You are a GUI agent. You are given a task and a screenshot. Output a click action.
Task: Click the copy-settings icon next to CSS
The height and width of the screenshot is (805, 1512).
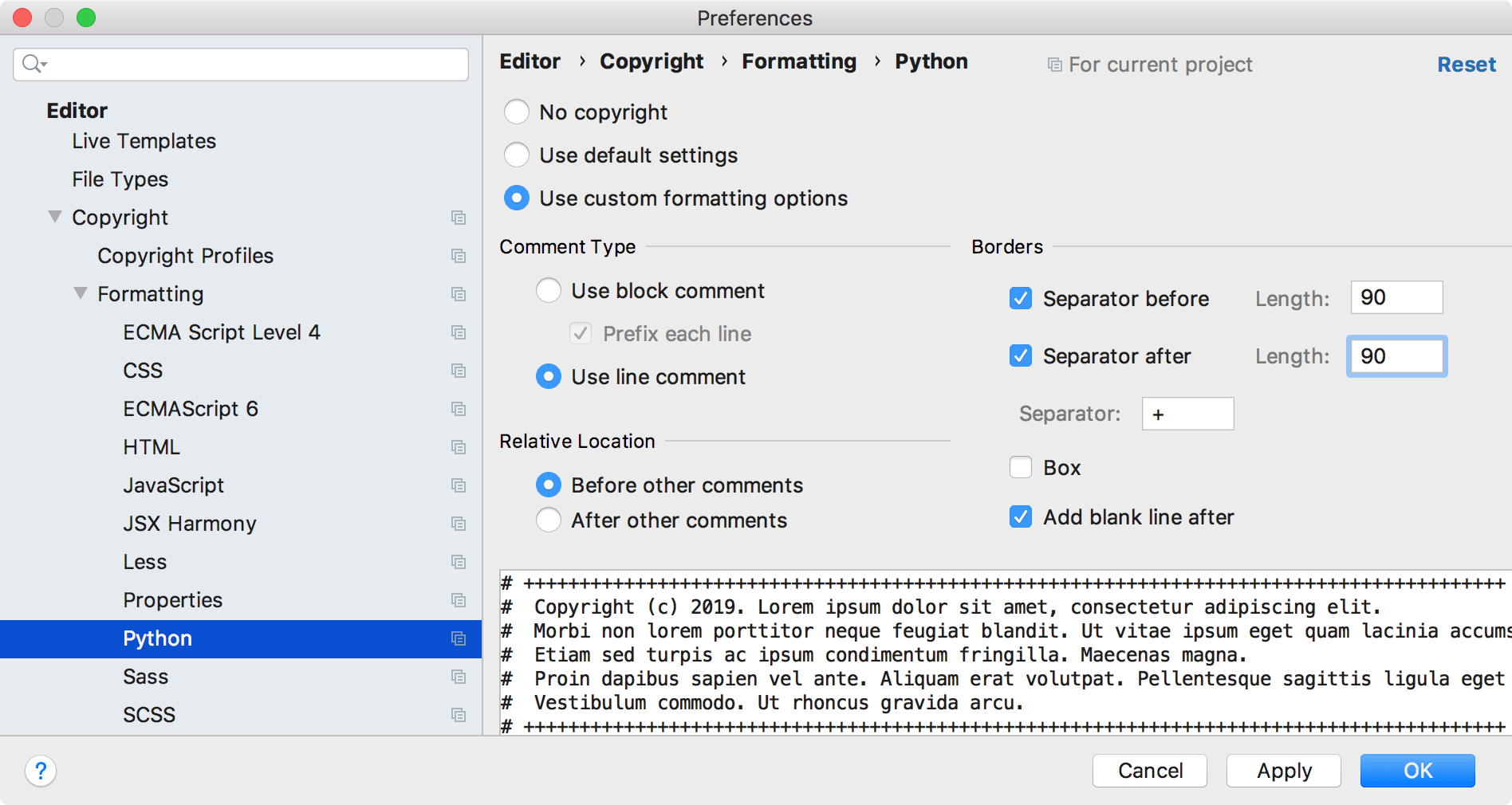[459, 371]
